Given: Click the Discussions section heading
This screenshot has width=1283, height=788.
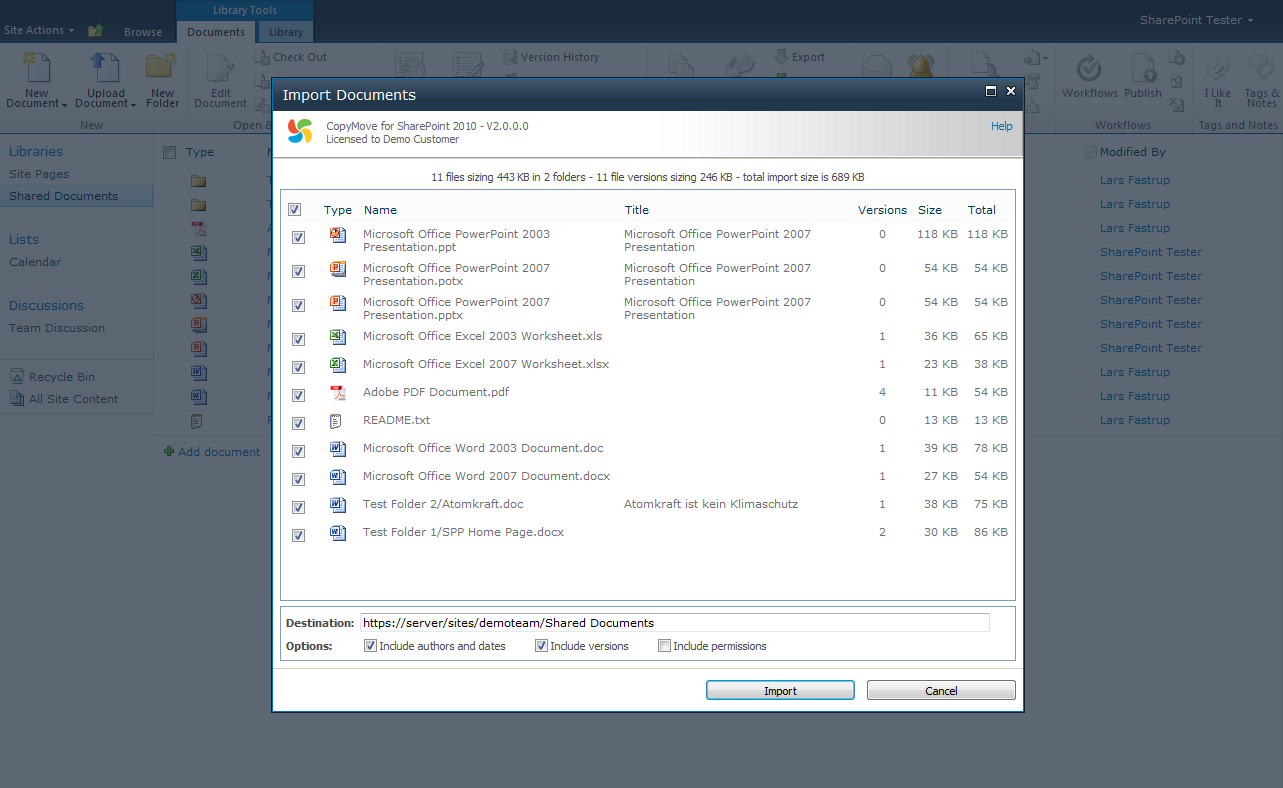Looking at the screenshot, I should coord(46,306).
